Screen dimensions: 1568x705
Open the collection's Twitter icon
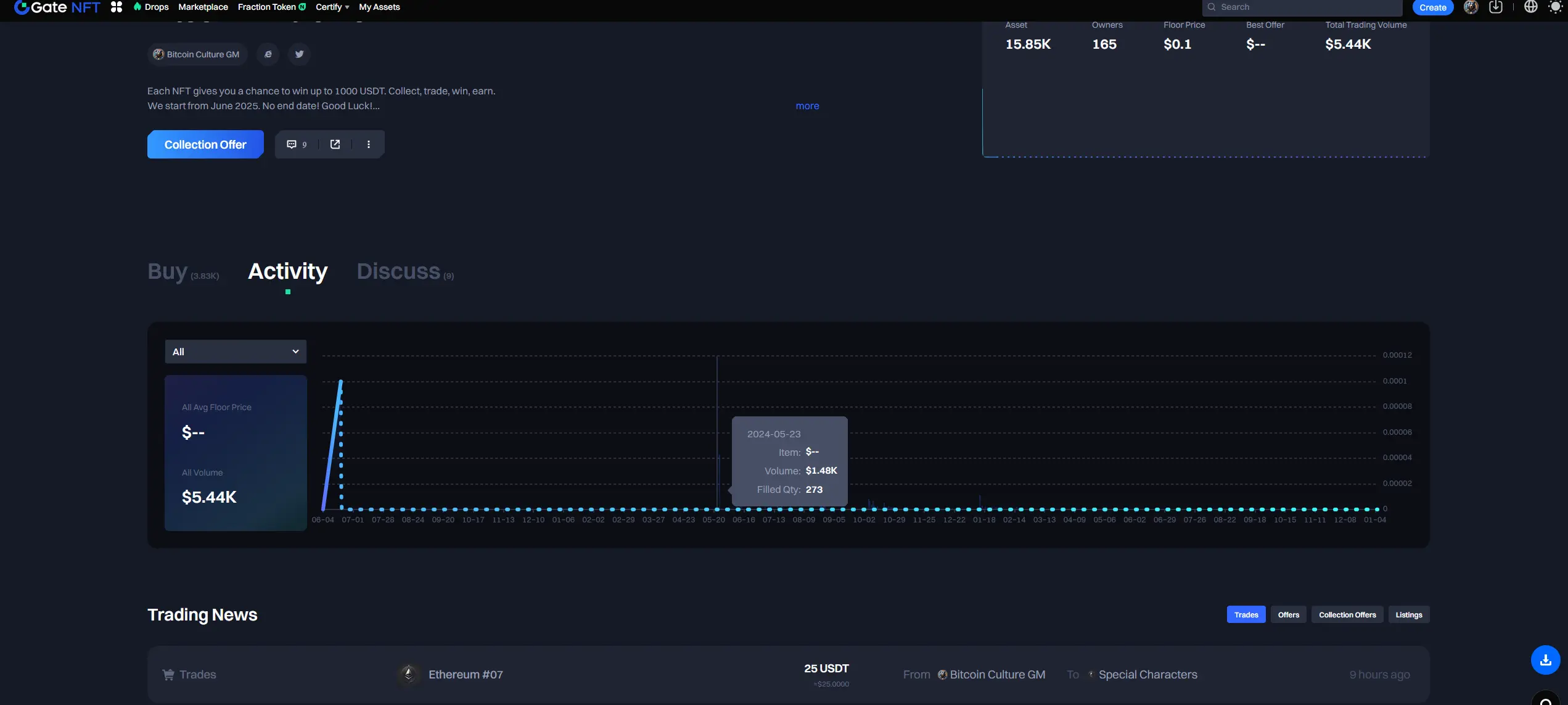click(299, 54)
